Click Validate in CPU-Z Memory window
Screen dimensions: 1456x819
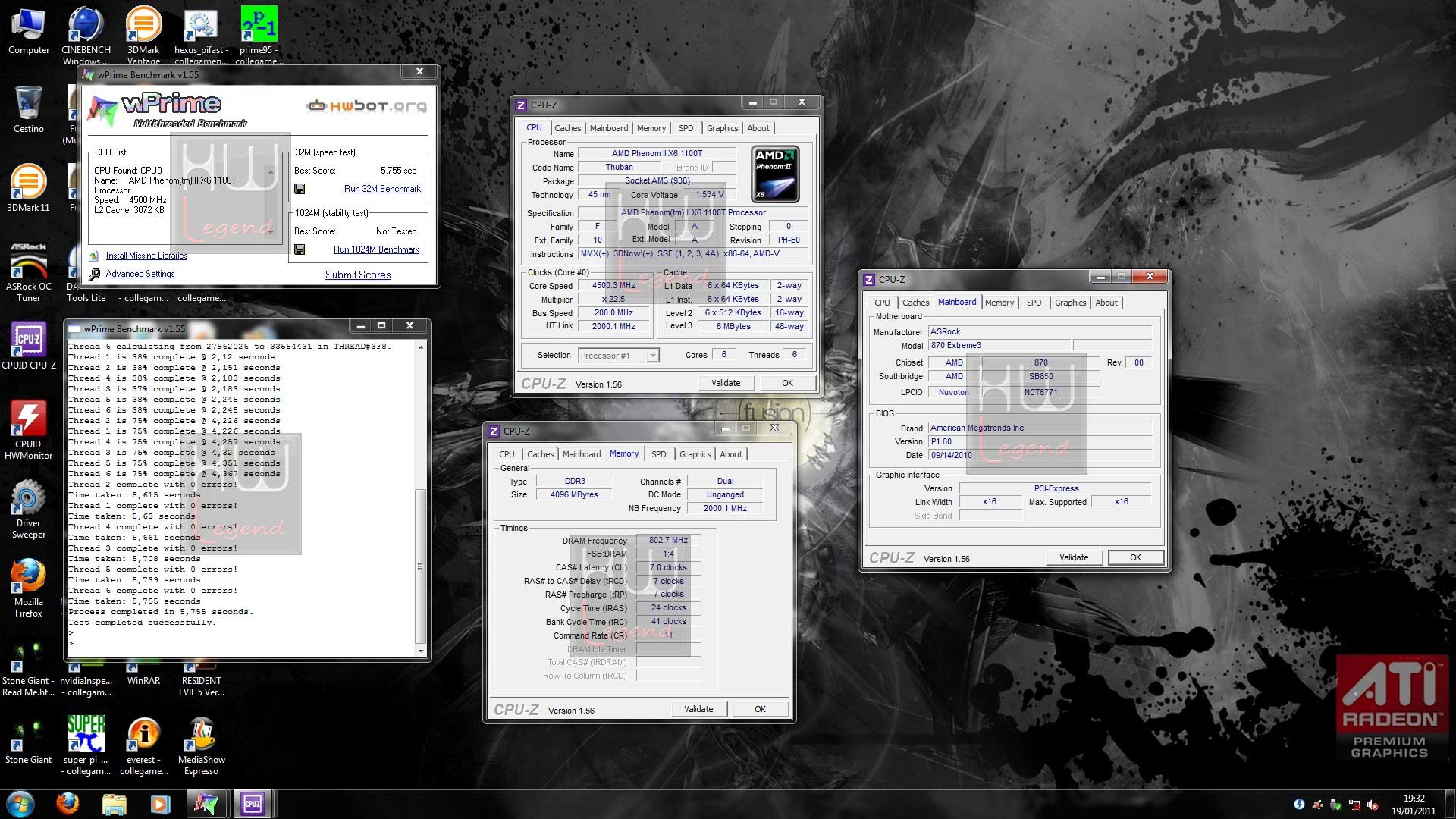[698, 709]
